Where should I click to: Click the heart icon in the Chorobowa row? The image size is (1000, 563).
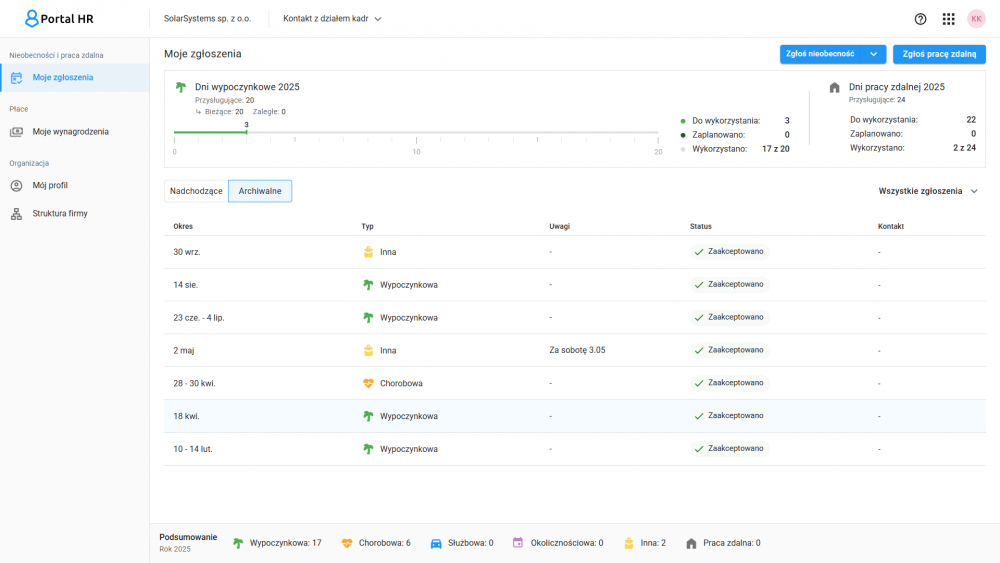[368, 383]
